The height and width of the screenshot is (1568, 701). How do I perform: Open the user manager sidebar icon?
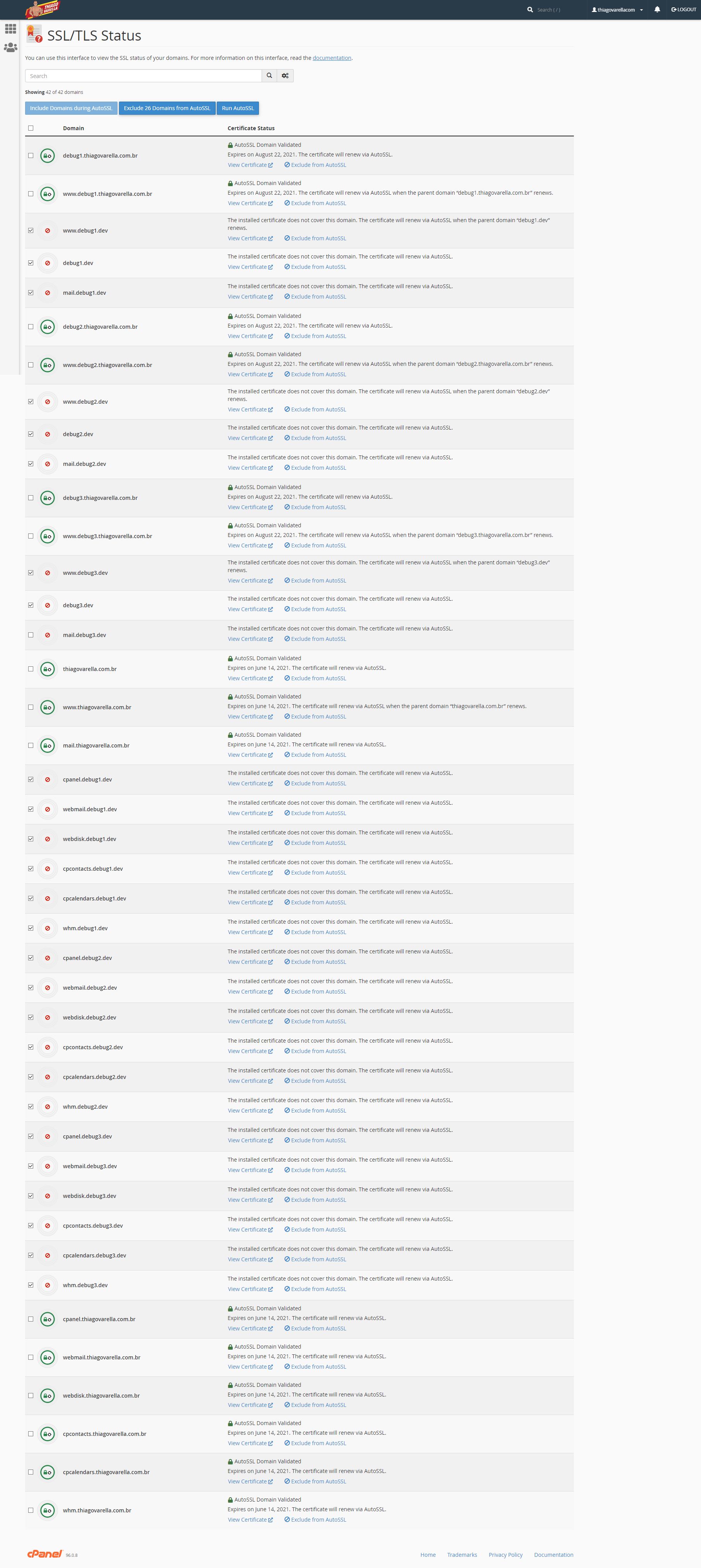pos(10,47)
